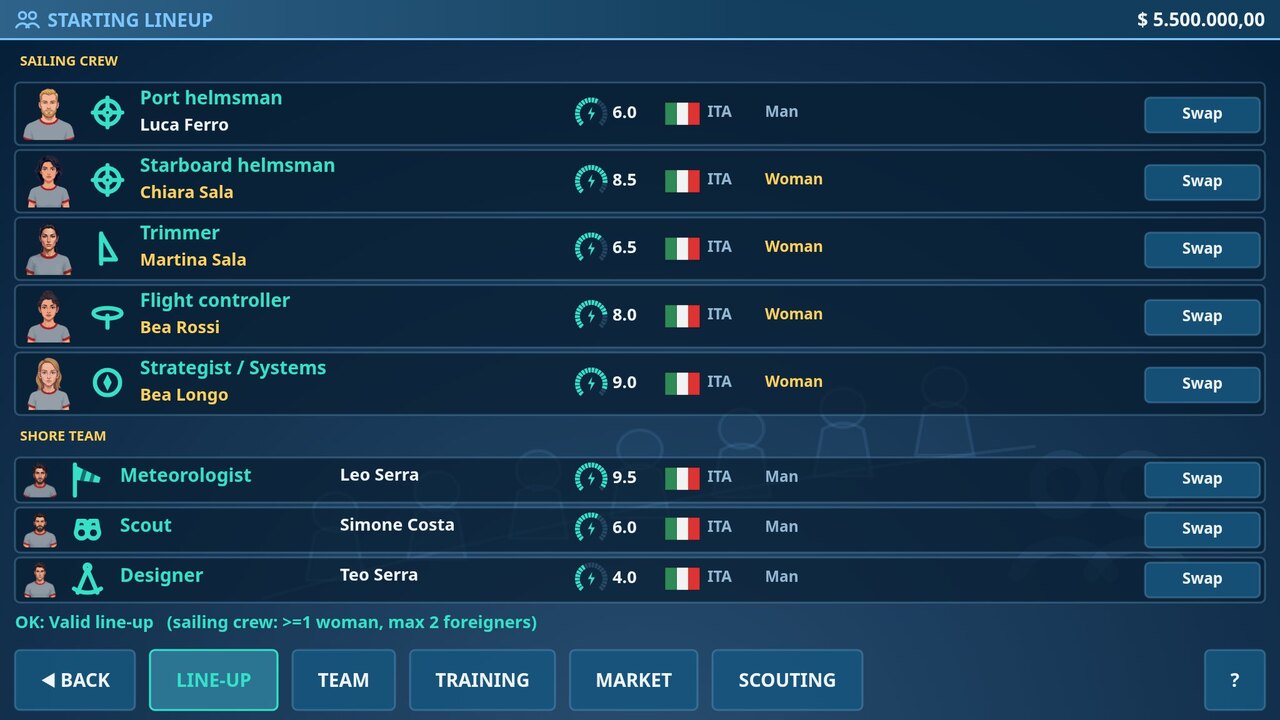Click the Italian flag in Teo Serra's row
Viewport: 1280px width, 720px height.
[x=682, y=578]
